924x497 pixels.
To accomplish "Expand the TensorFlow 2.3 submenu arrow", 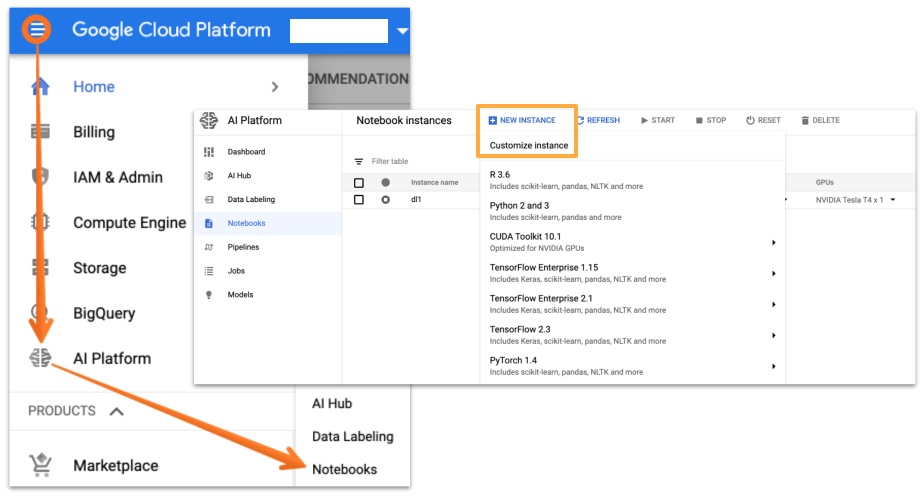I will (x=773, y=335).
